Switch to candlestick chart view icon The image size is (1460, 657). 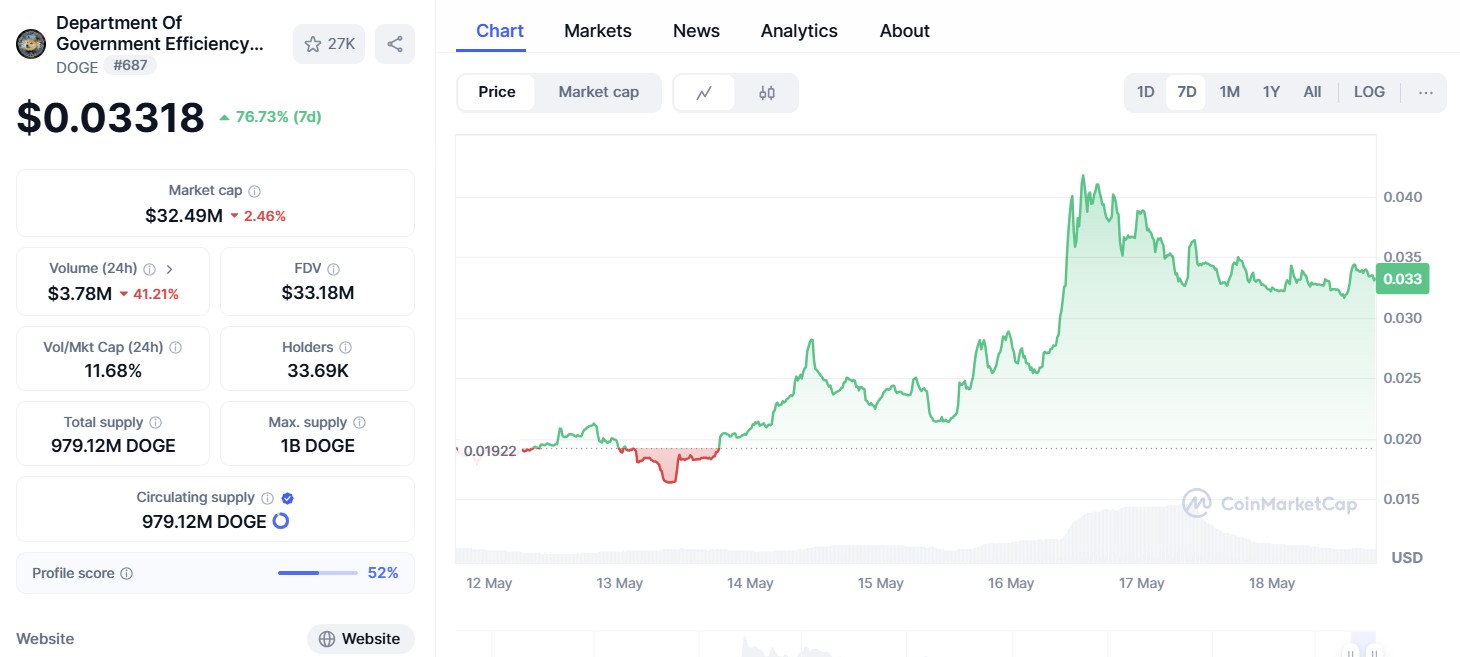(767, 93)
